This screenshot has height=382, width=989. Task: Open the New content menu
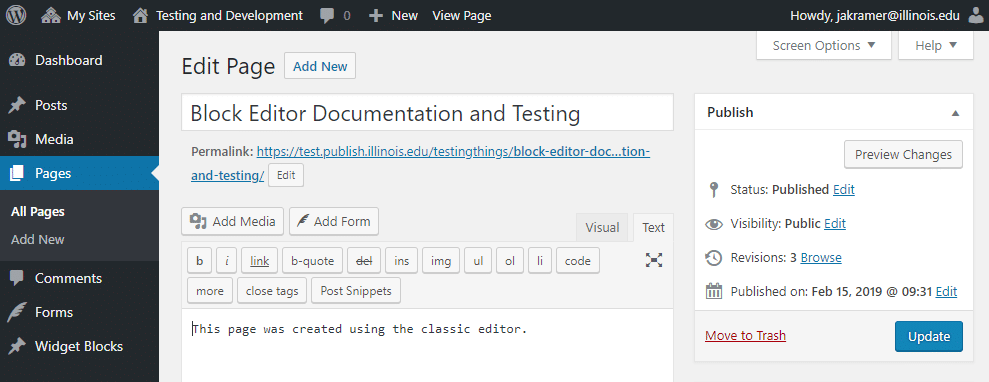(x=393, y=16)
